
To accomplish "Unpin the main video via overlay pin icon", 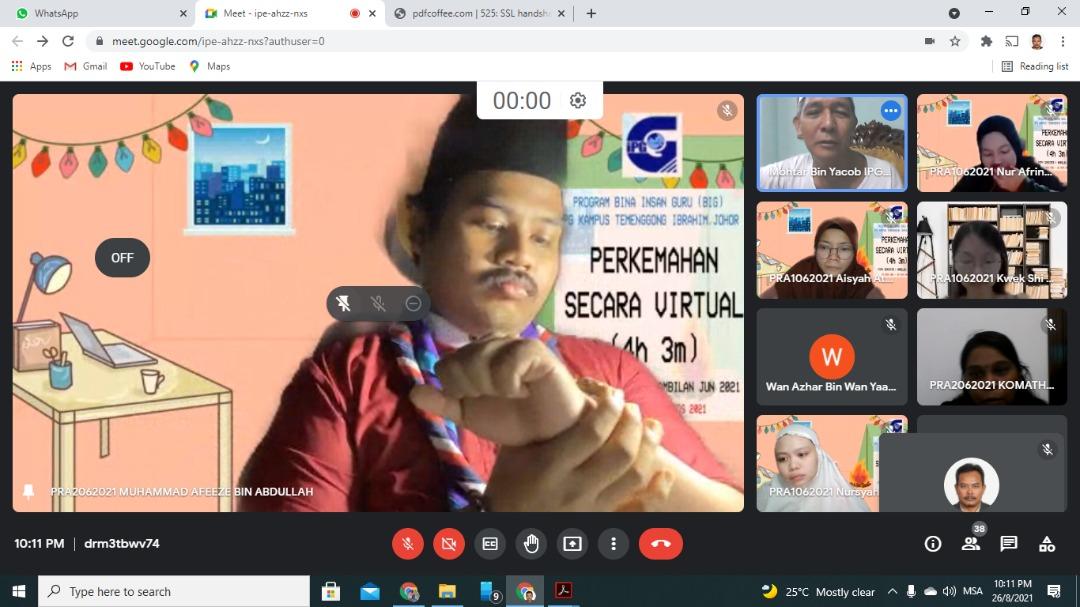I will click(343, 304).
